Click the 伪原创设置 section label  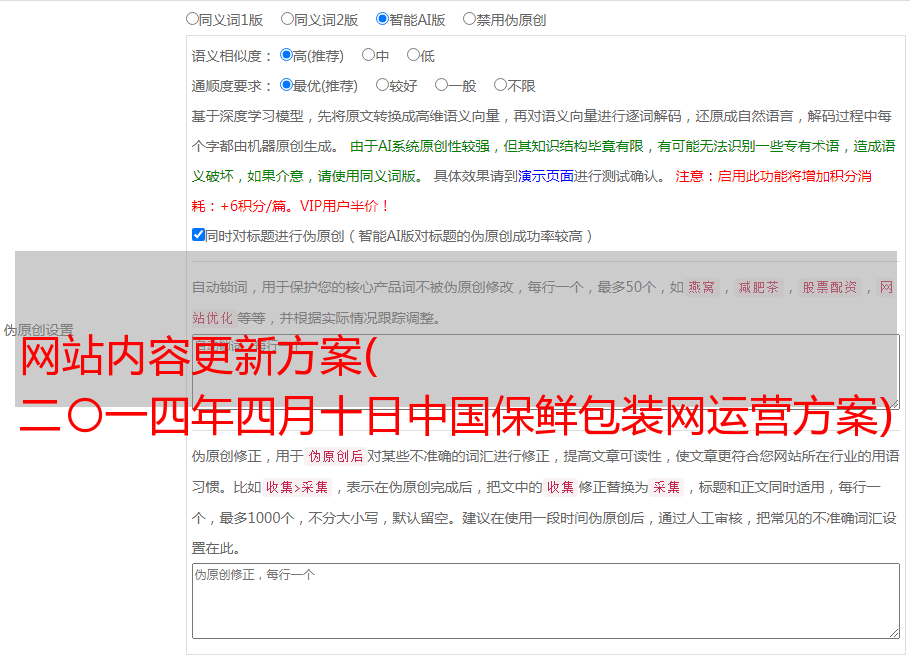pyautogui.click(x=38, y=330)
